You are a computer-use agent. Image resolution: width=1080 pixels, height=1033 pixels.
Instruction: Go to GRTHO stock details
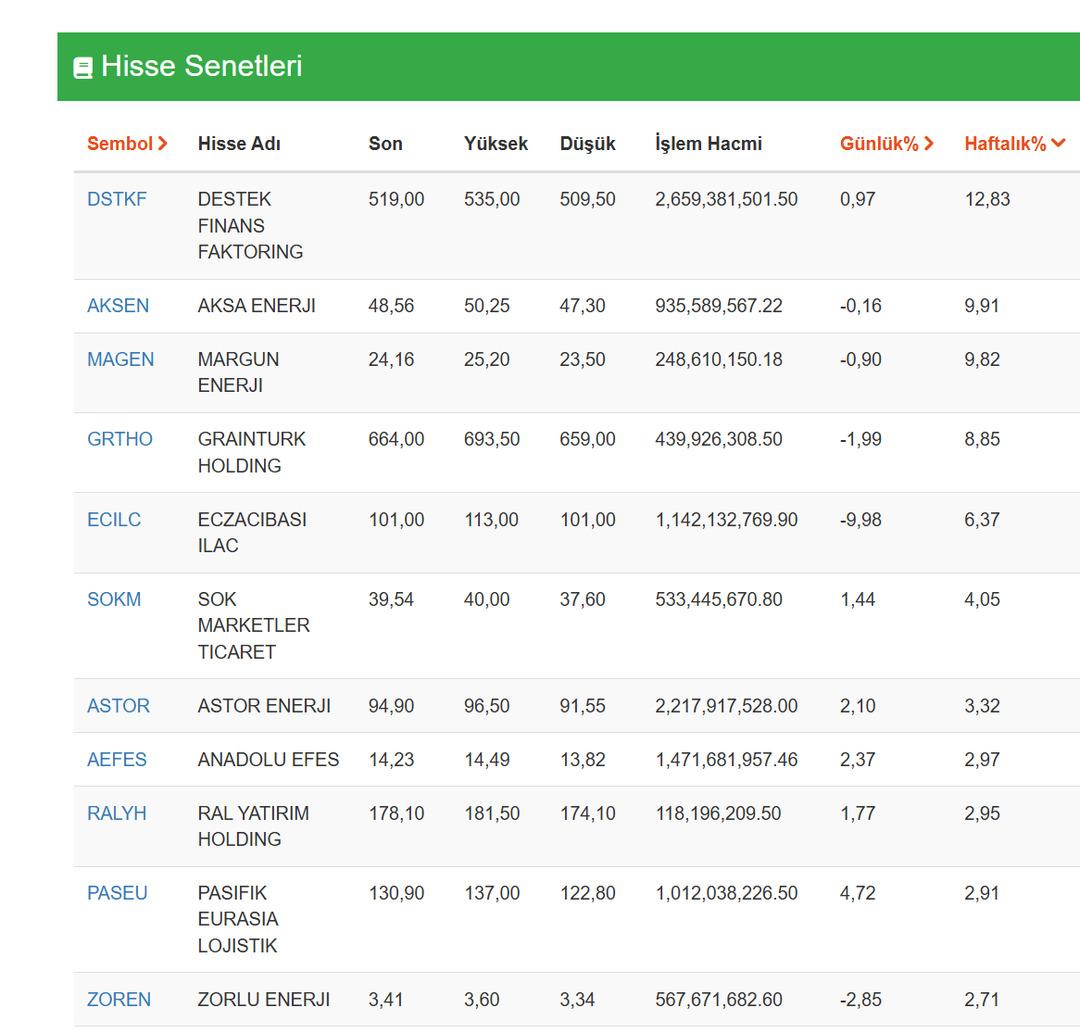(120, 439)
